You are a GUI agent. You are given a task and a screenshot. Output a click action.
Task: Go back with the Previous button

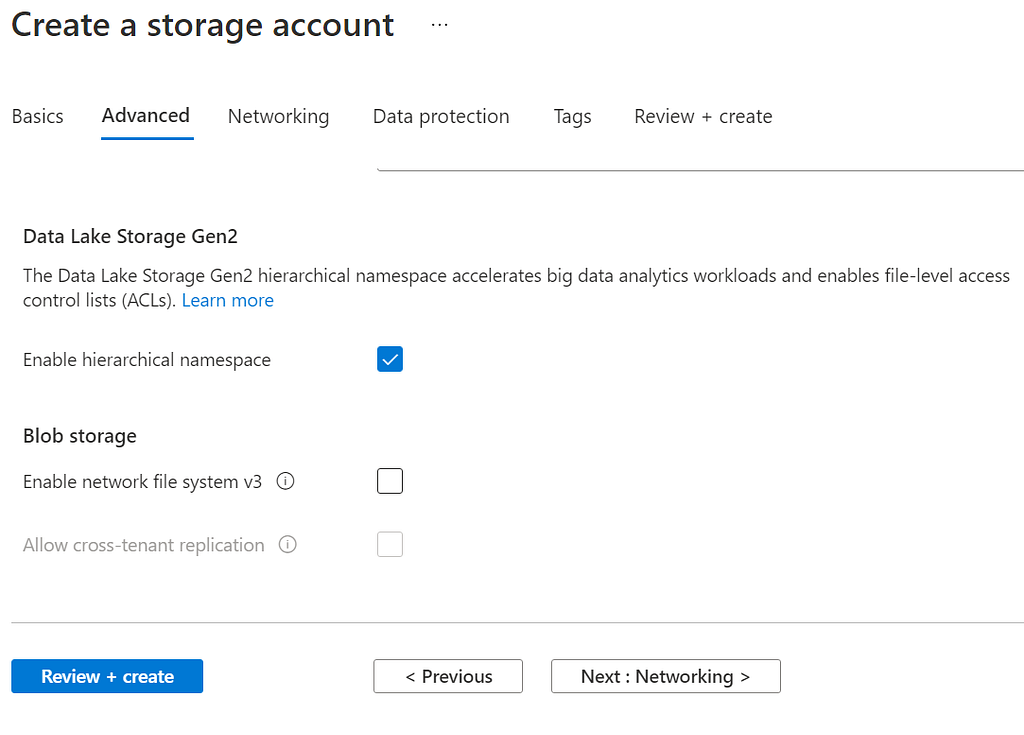pos(448,676)
